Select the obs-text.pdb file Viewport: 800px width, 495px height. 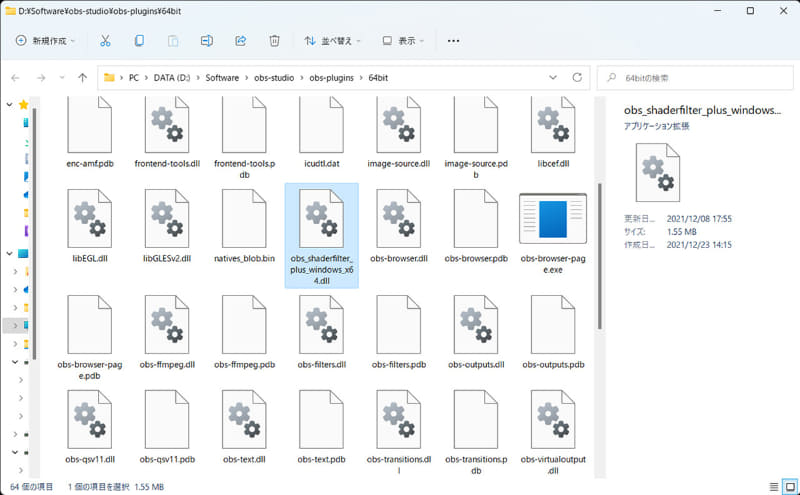click(x=321, y=427)
